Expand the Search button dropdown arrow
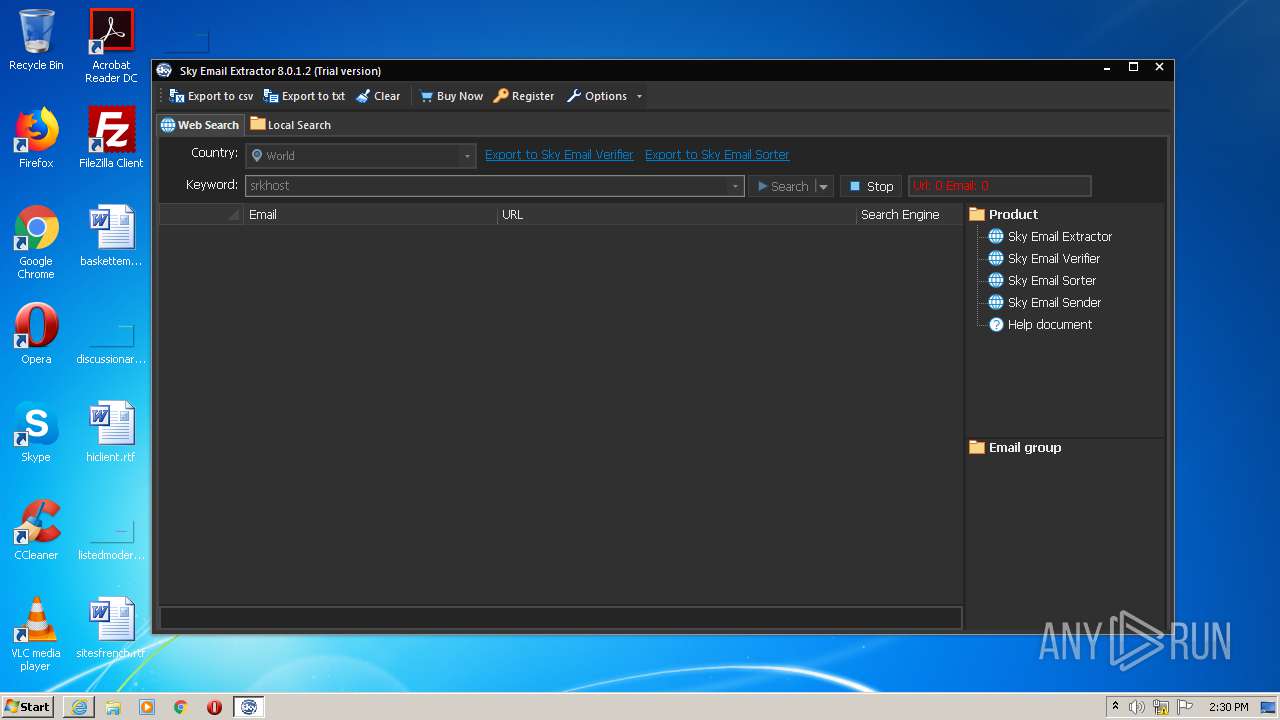This screenshot has width=1280, height=720. pyautogui.click(x=824, y=186)
